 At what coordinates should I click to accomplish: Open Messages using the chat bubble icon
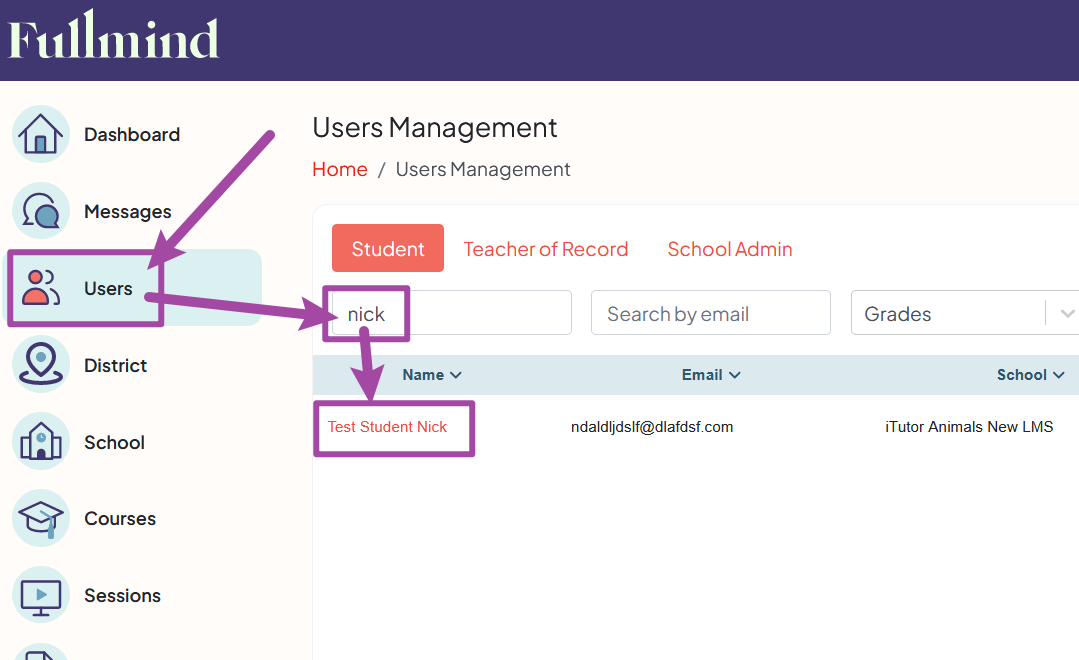click(40, 210)
